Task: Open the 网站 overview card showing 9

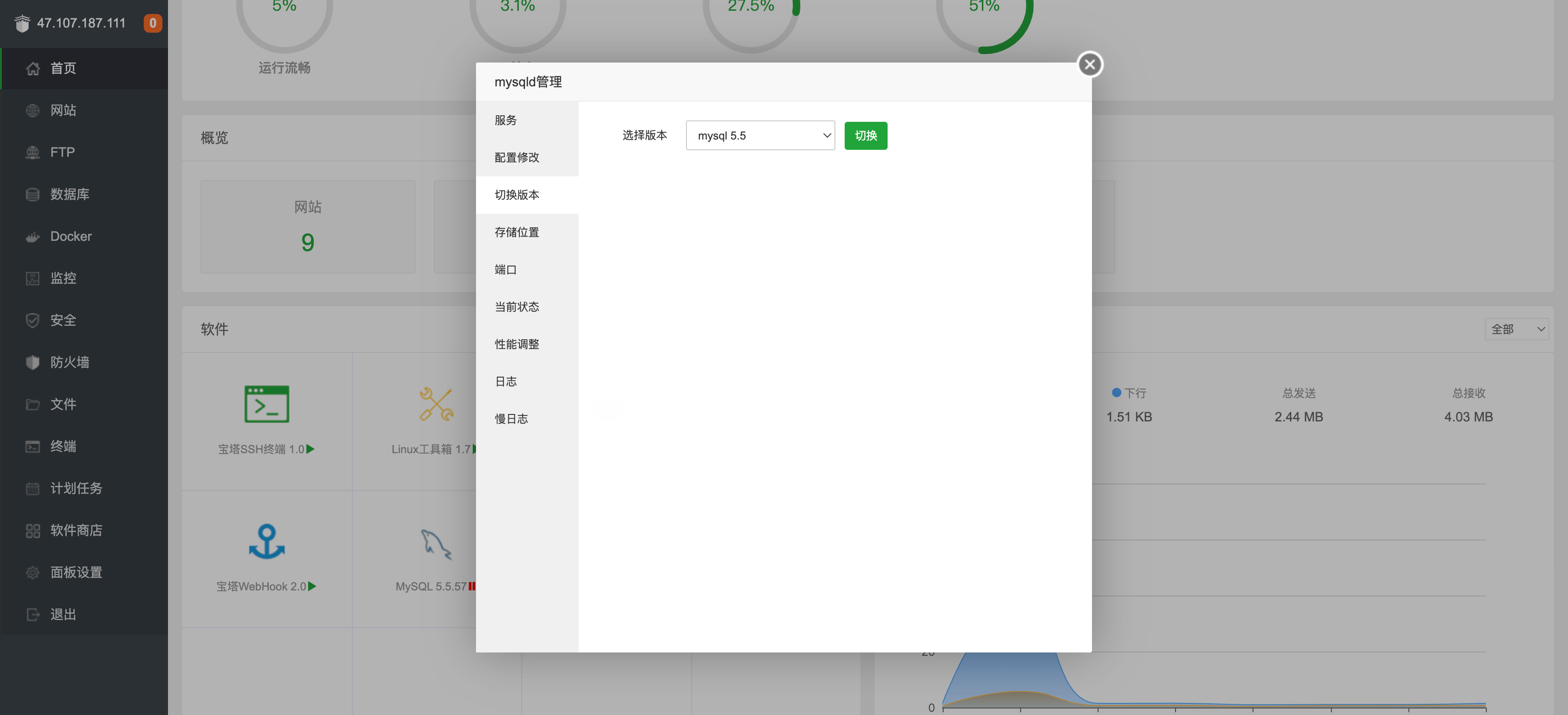Action: 308,226
